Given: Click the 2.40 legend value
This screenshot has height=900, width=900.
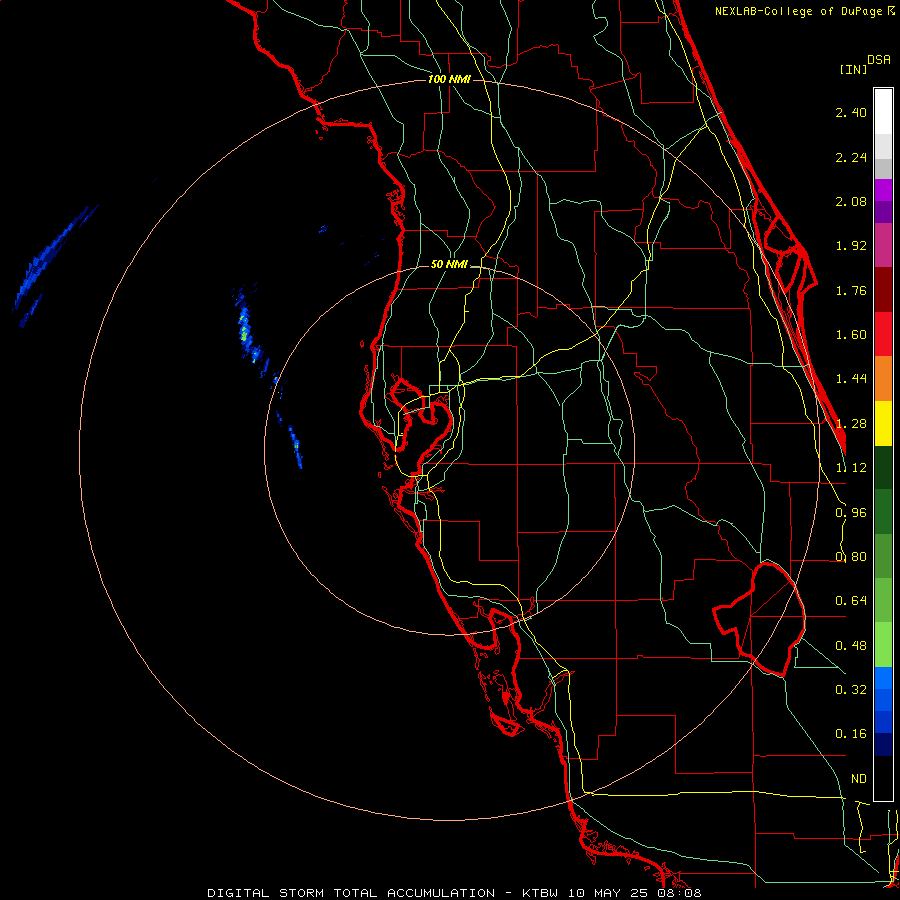Looking at the screenshot, I should 851,112.
